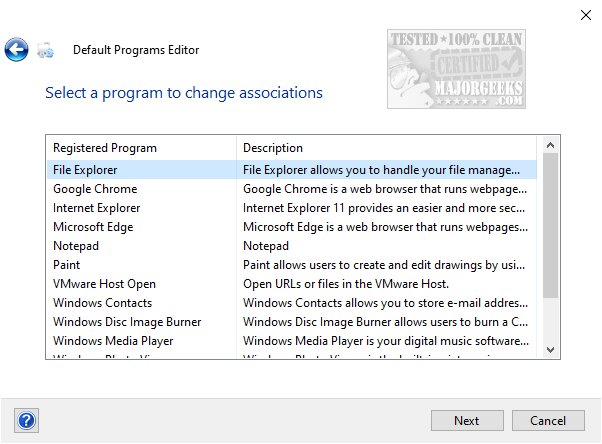Screen dimensions: 602x444
Task: Sort by the Registered Program column header
Action: (141, 148)
